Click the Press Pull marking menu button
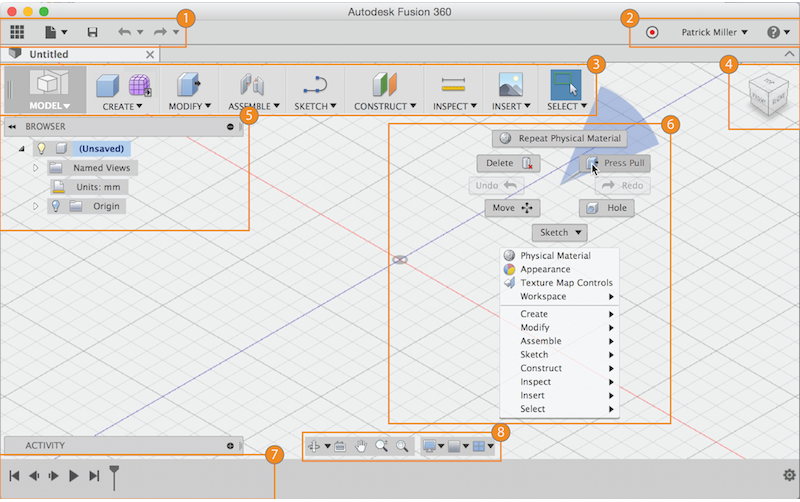 tap(615, 163)
